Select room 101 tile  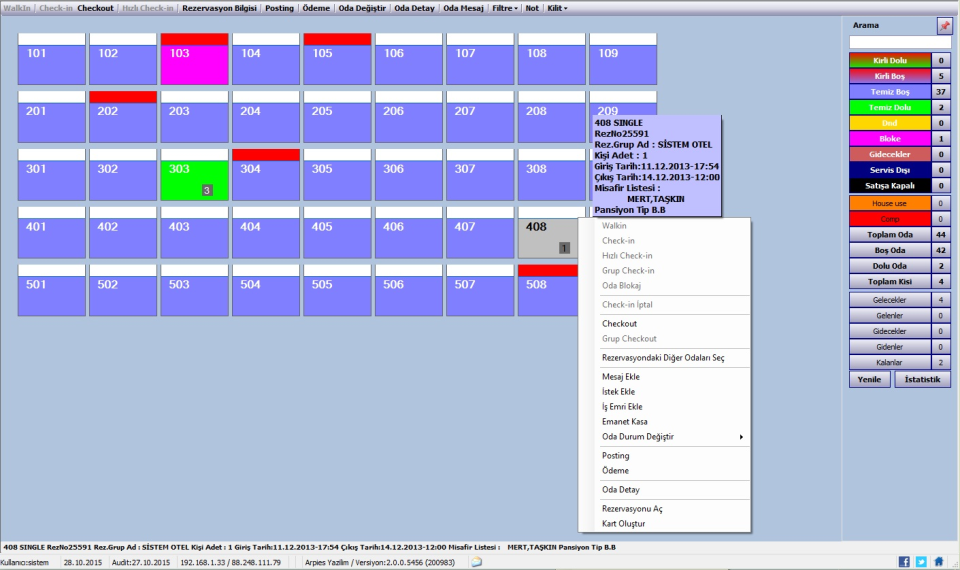[x=51, y=59]
